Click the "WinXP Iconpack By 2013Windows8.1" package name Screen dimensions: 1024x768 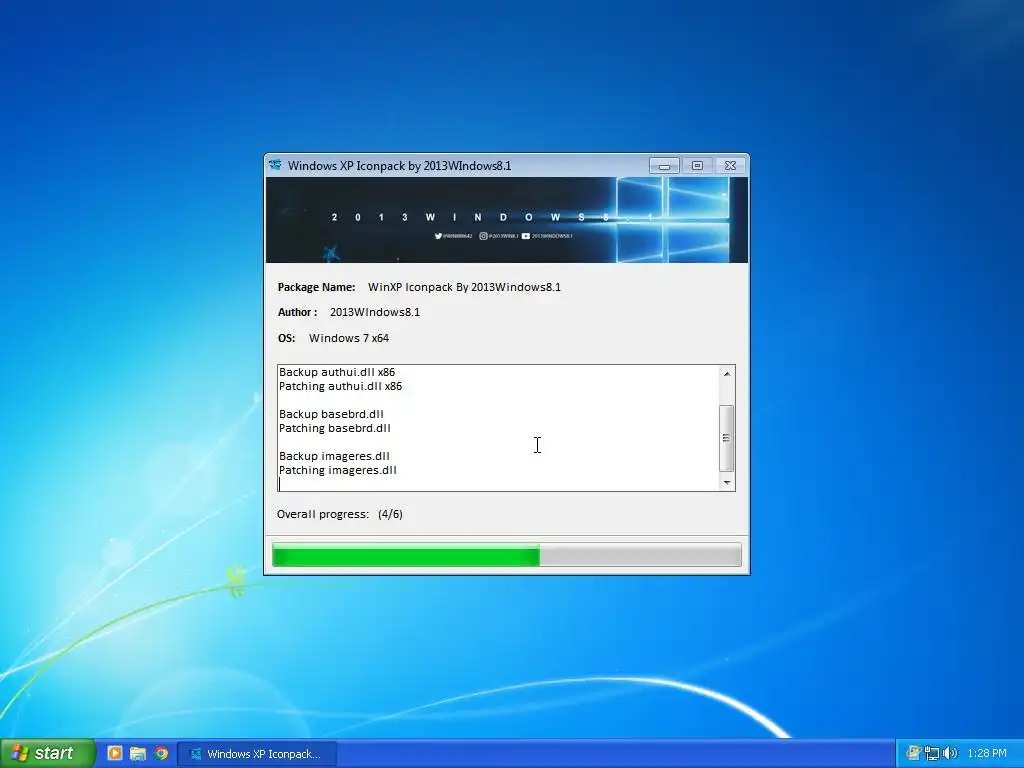pyautogui.click(x=464, y=287)
